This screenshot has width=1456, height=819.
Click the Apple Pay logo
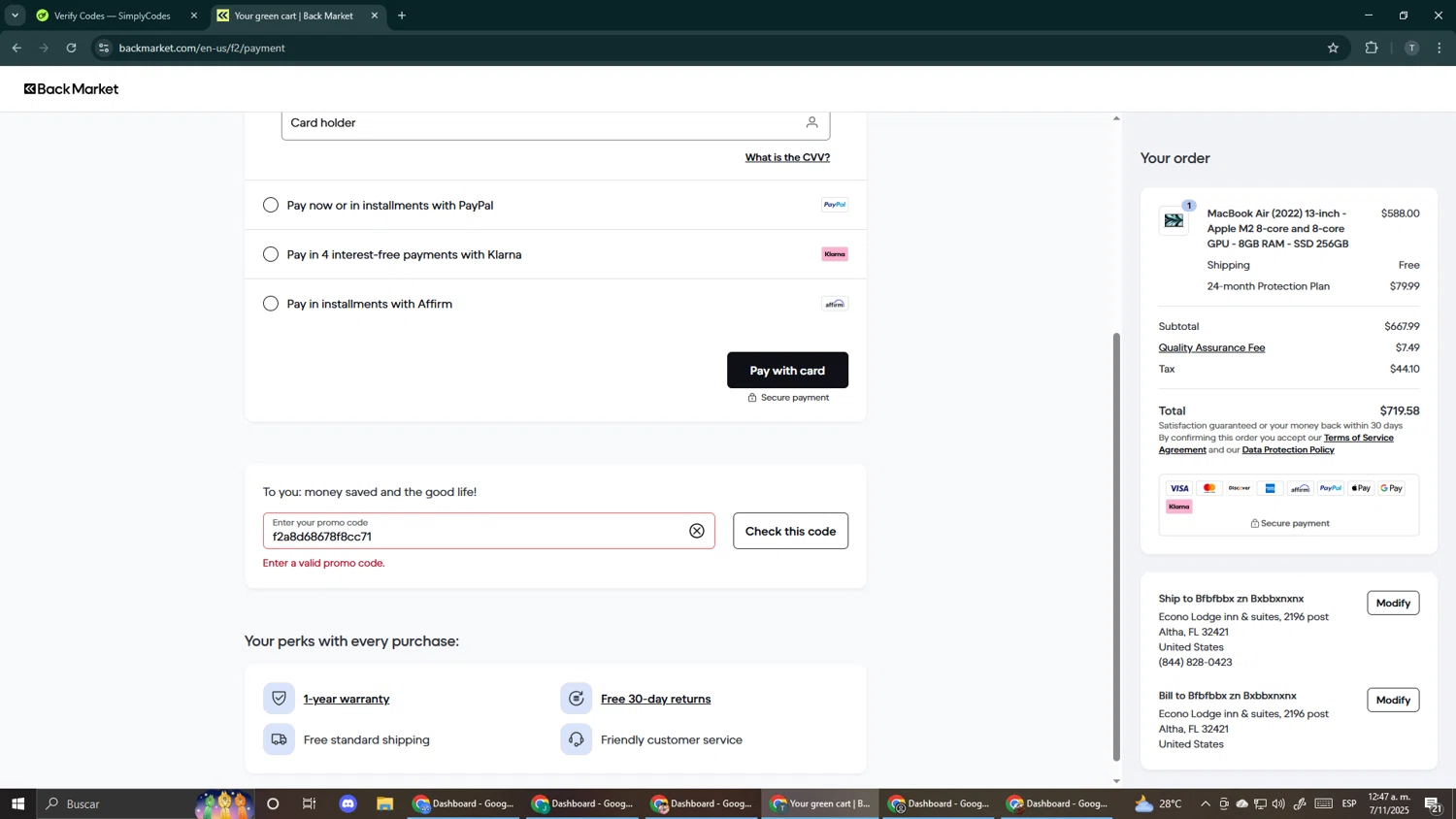(x=1361, y=488)
